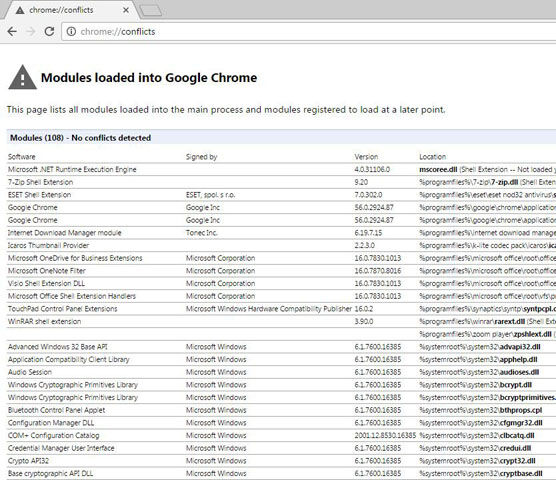The height and width of the screenshot is (480, 556).
Task: Click the mscoree.dll location cell
Action: tap(488, 169)
